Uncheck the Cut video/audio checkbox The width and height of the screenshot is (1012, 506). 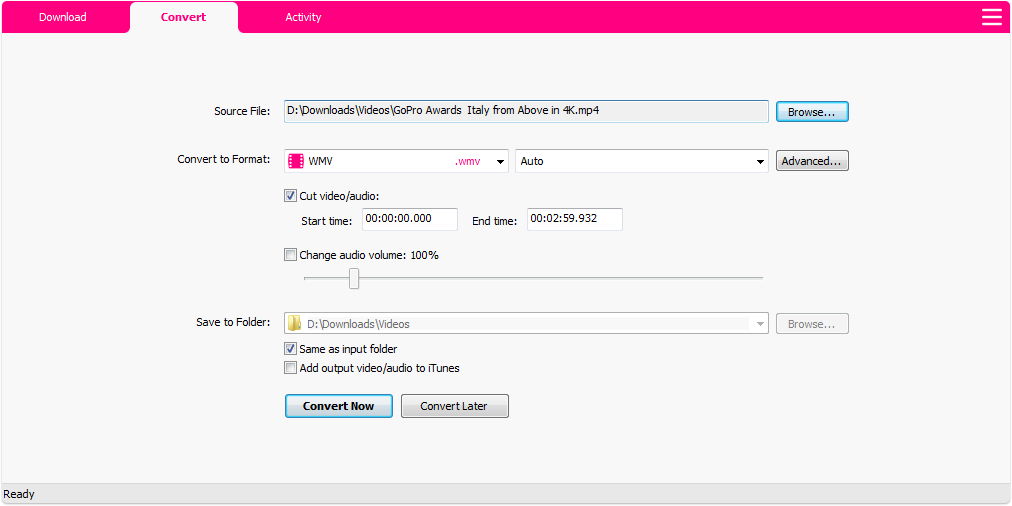tap(291, 196)
